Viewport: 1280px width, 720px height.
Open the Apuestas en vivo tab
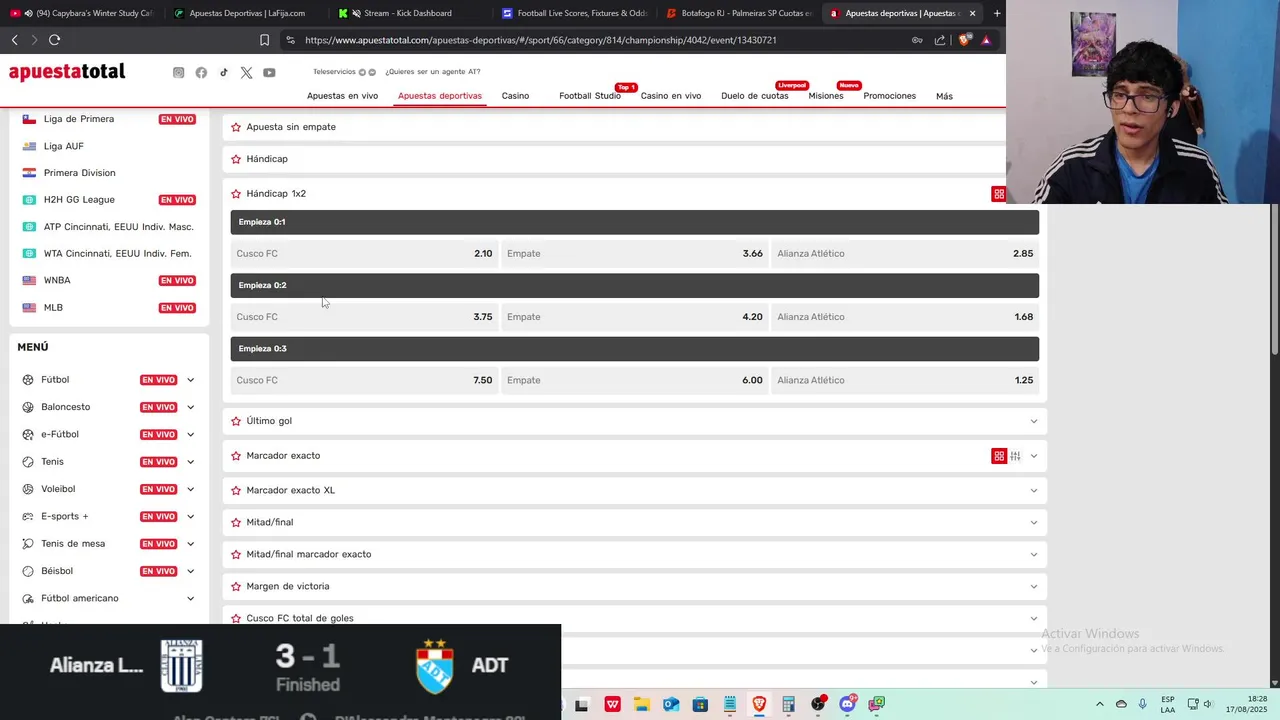[342, 96]
